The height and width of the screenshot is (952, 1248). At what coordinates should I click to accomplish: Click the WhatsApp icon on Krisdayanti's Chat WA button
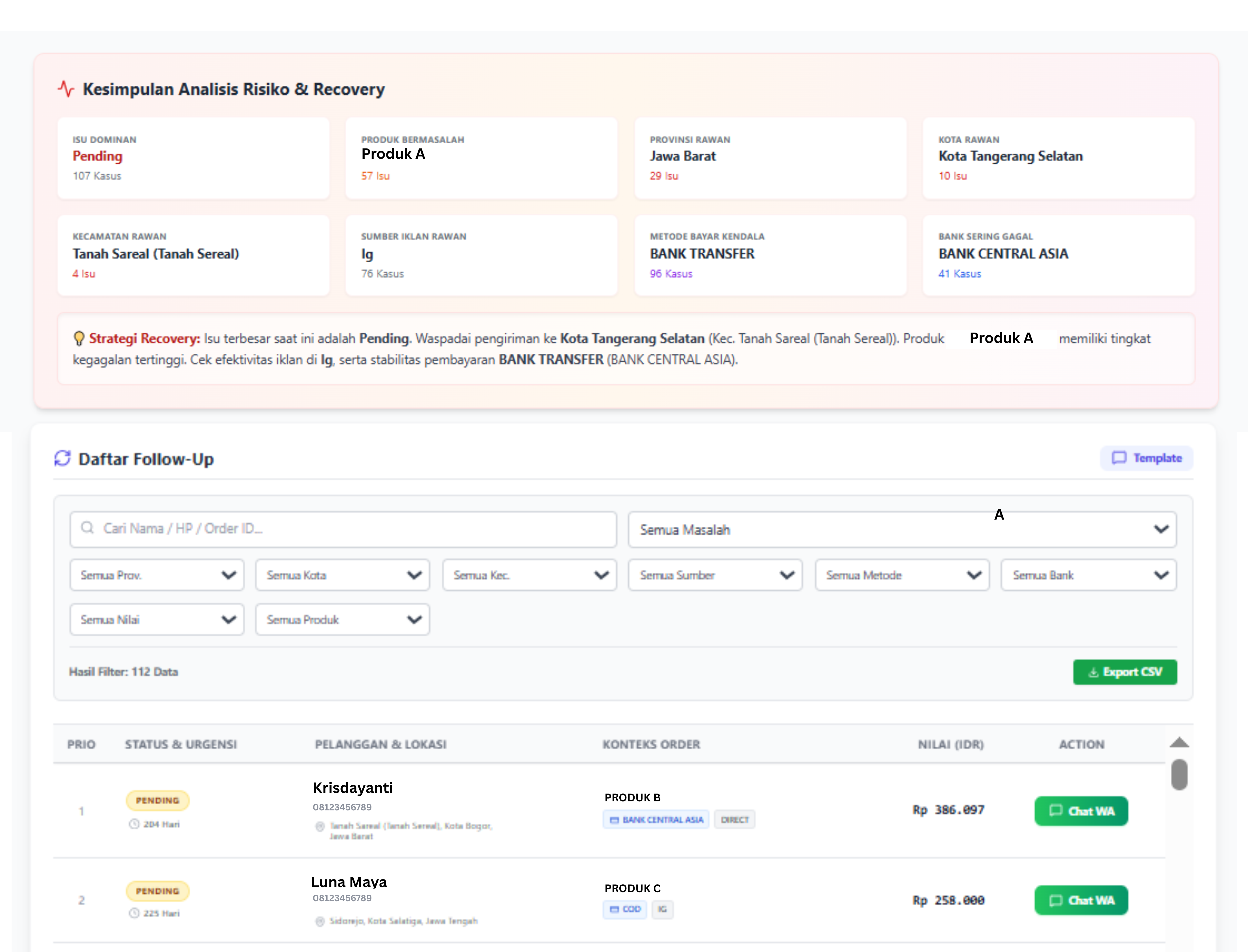pyautogui.click(x=1056, y=810)
